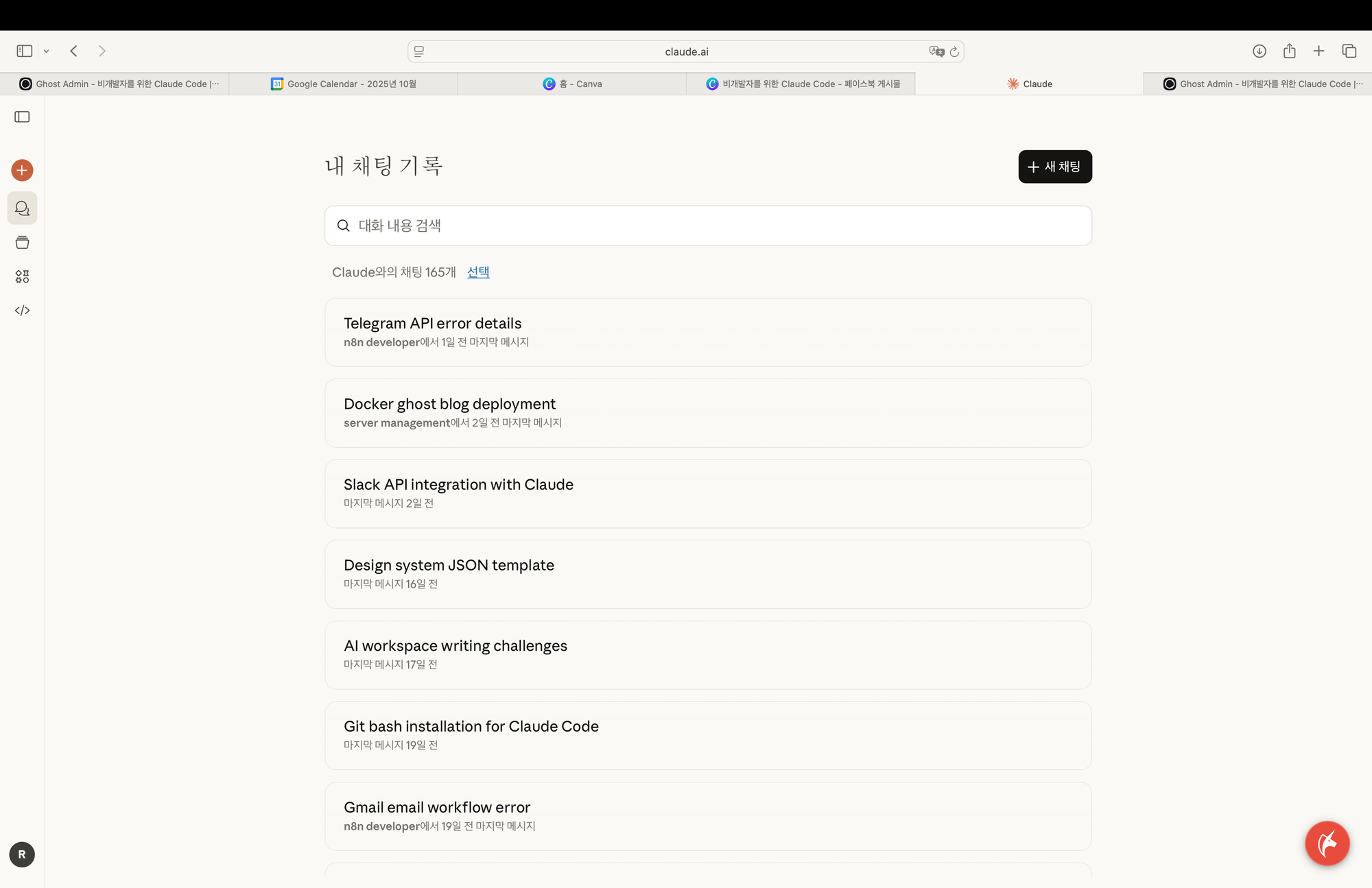The width and height of the screenshot is (1372, 888).
Task: Open the Artifacts shapes icon in sidebar
Action: pyautogui.click(x=22, y=276)
